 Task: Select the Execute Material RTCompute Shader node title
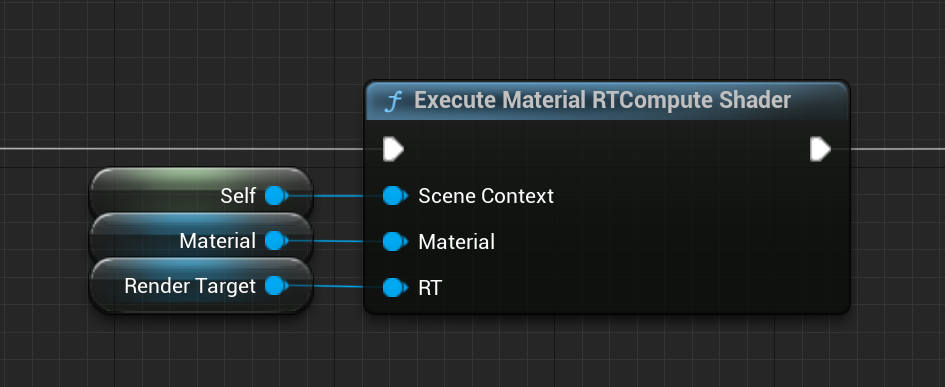[602, 100]
